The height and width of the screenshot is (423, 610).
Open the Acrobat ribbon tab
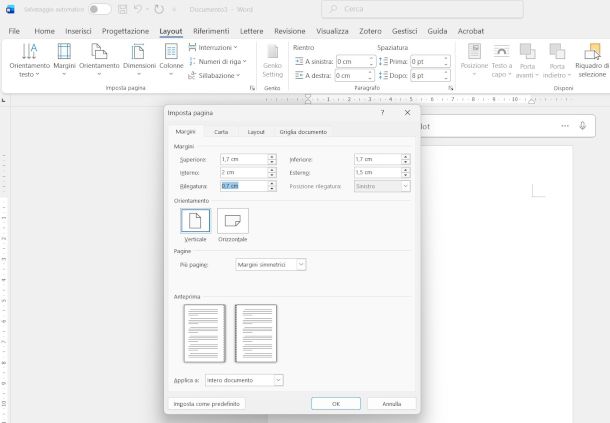pos(471,31)
